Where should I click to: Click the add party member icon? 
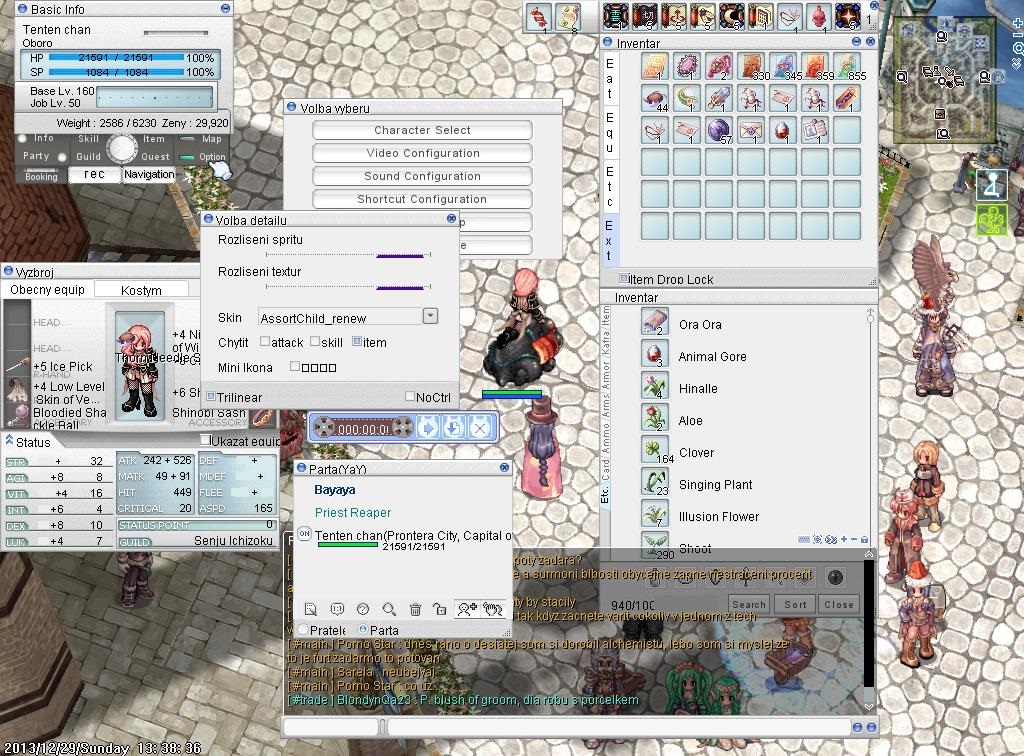467,609
